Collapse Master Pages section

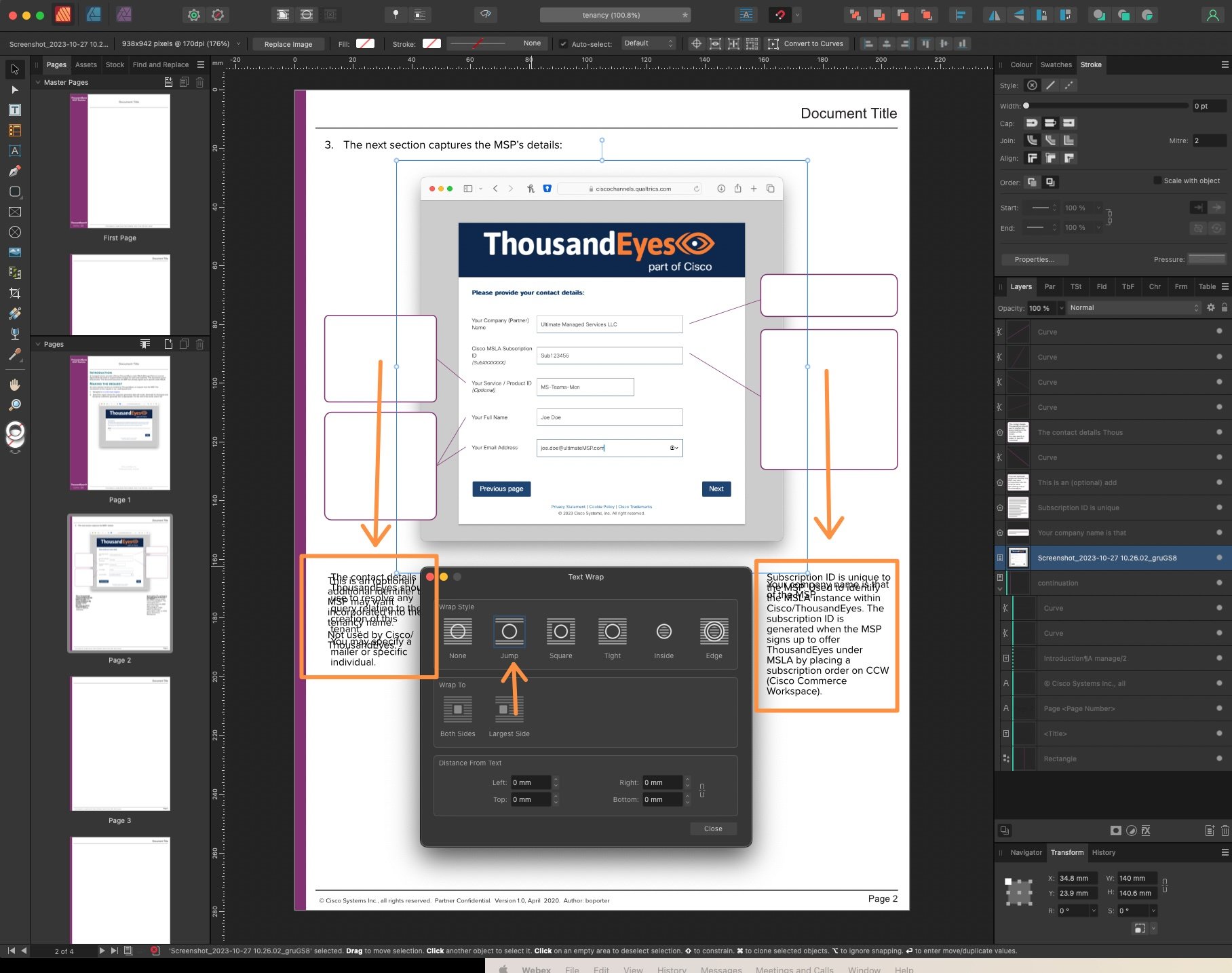tap(38, 82)
